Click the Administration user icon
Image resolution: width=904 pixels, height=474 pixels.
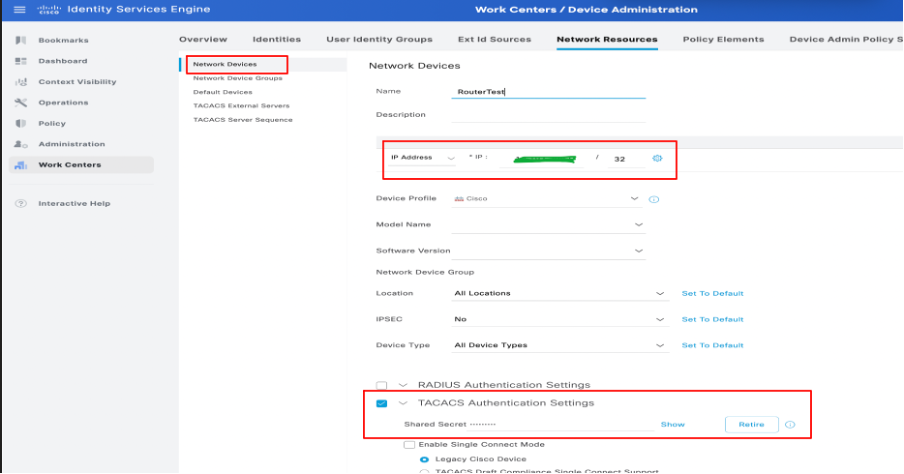point(21,144)
